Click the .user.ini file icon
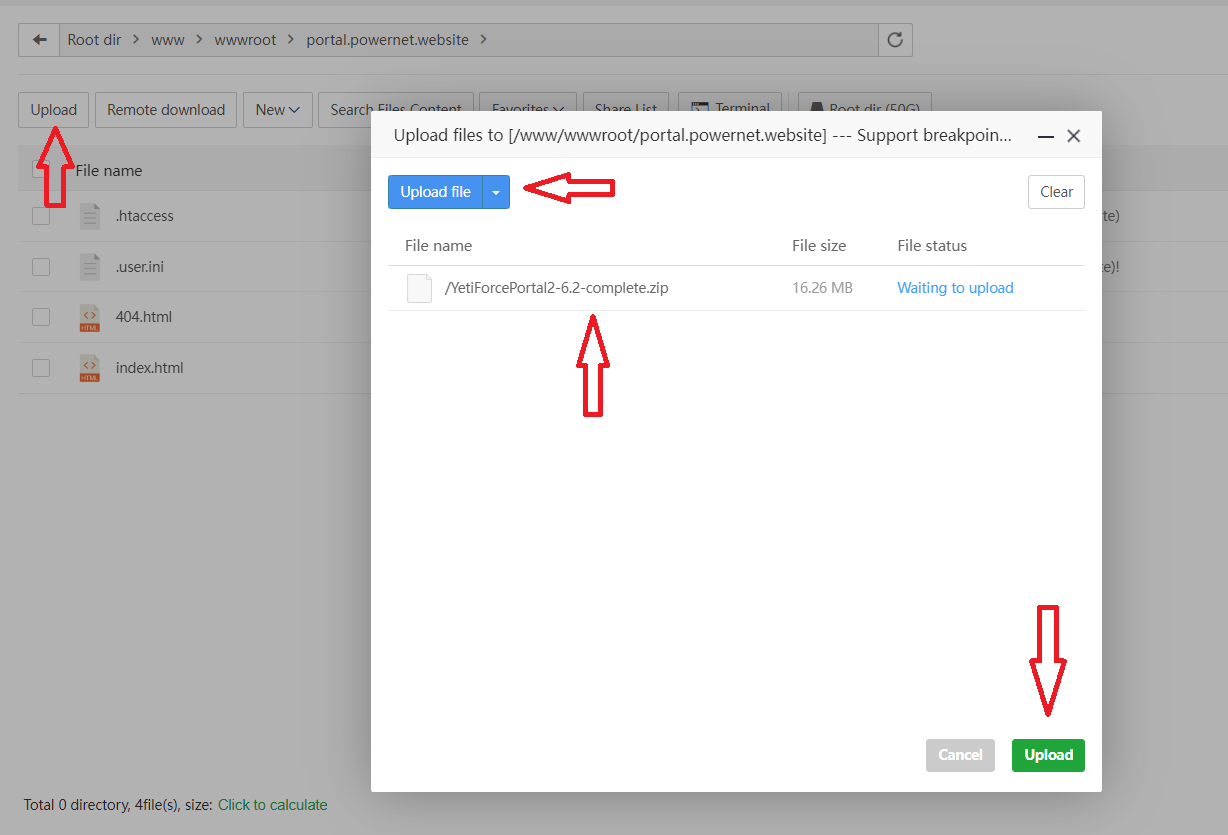The width and height of the screenshot is (1228, 835). tap(90, 267)
